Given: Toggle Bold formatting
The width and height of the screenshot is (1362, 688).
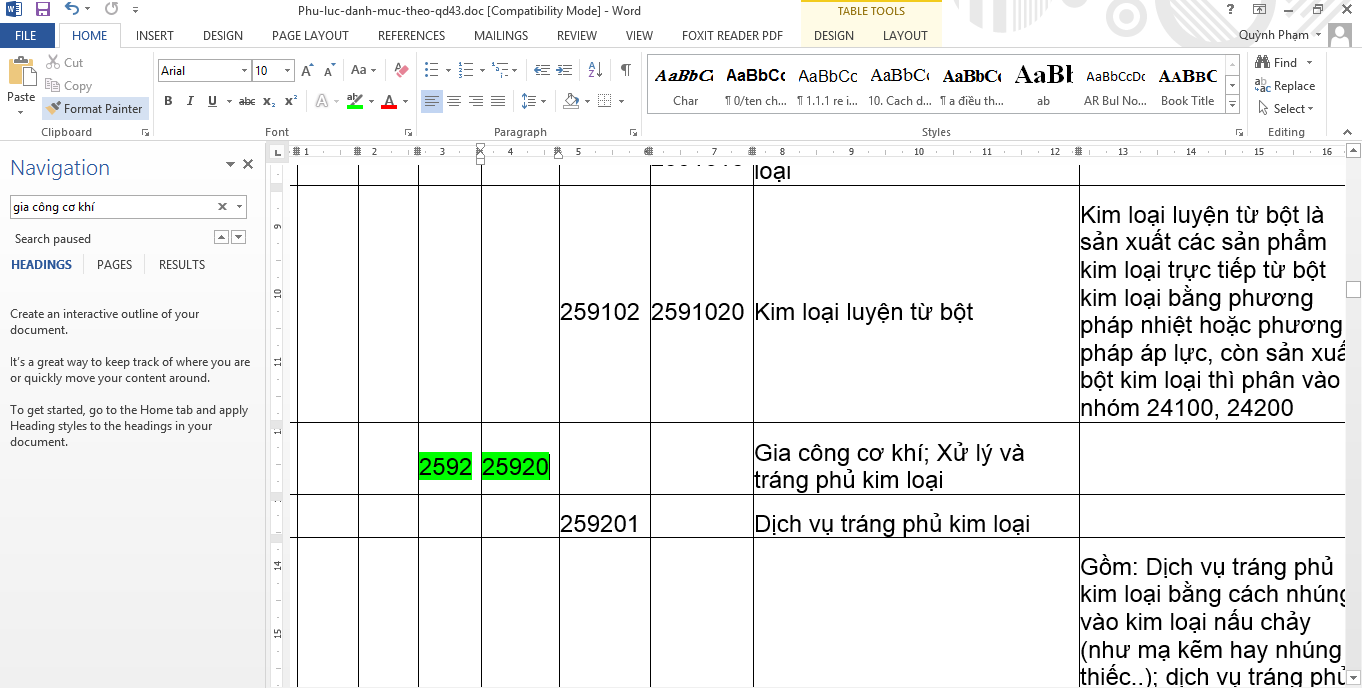Looking at the screenshot, I should [x=168, y=101].
